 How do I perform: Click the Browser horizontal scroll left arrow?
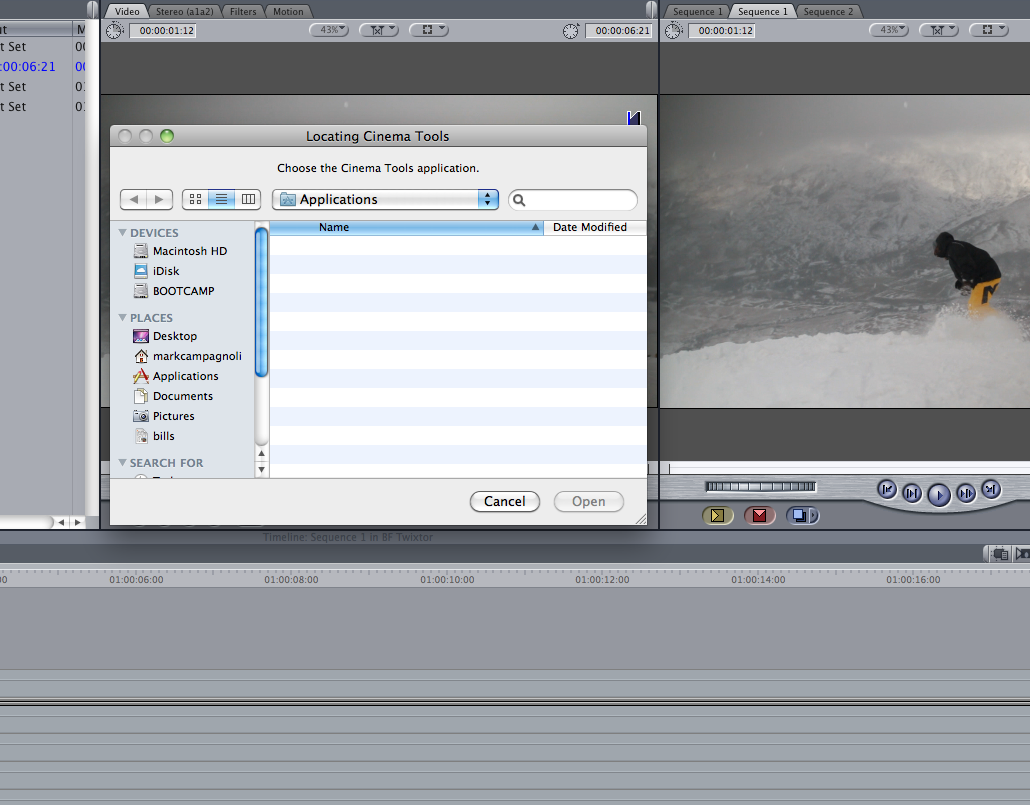pyautogui.click(x=61, y=522)
